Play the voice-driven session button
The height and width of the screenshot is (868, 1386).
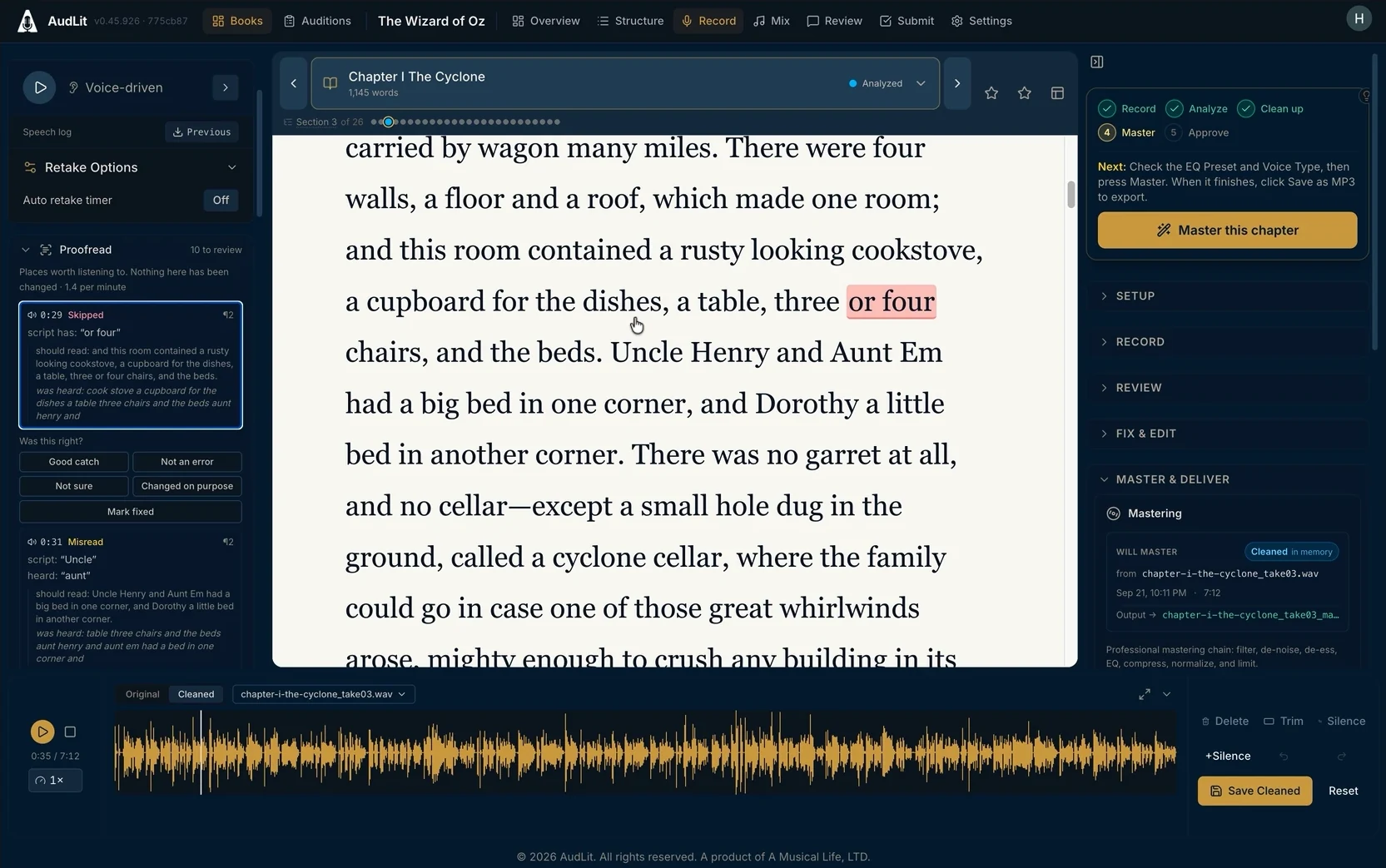pyautogui.click(x=39, y=87)
